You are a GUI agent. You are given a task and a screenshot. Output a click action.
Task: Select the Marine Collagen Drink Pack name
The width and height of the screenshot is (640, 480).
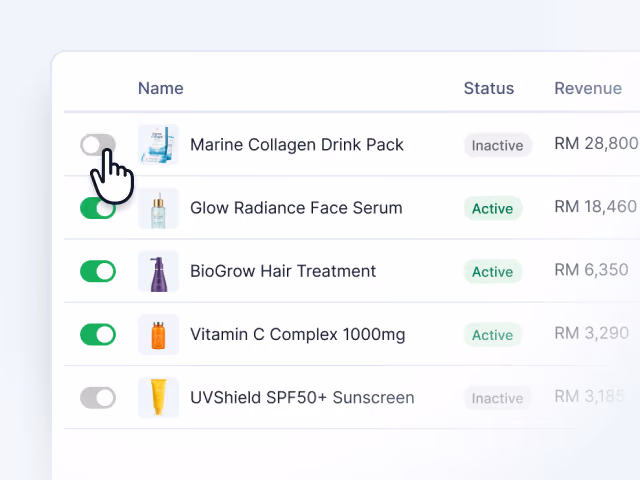click(297, 145)
